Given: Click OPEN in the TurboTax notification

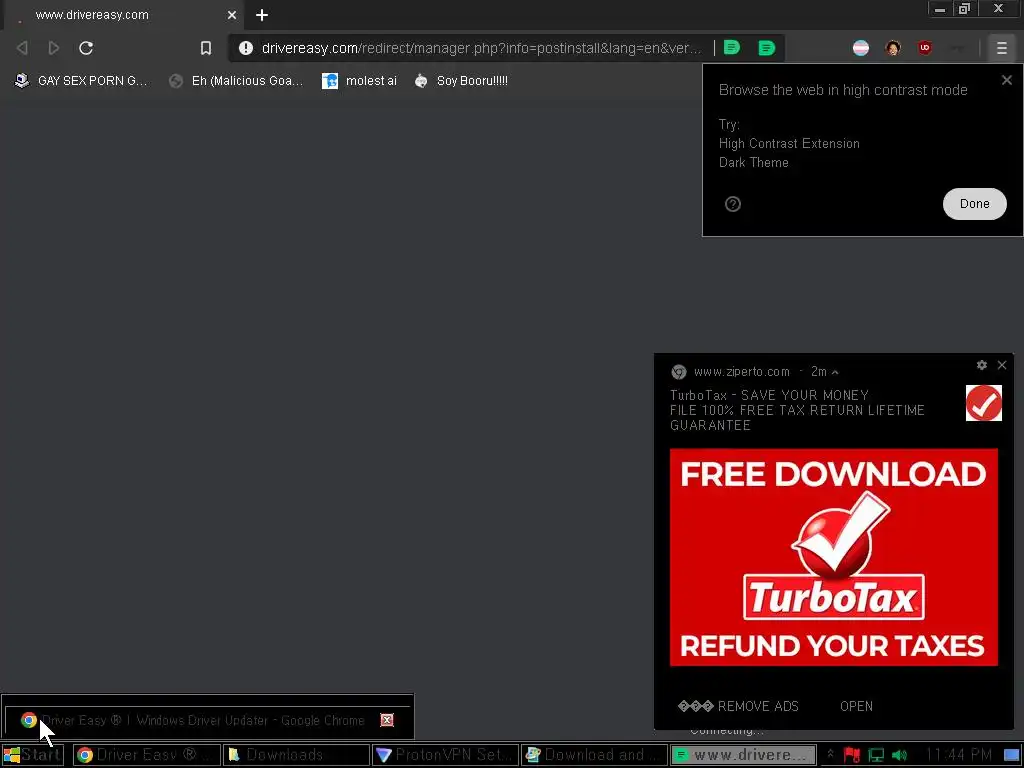Looking at the screenshot, I should coord(856,706).
